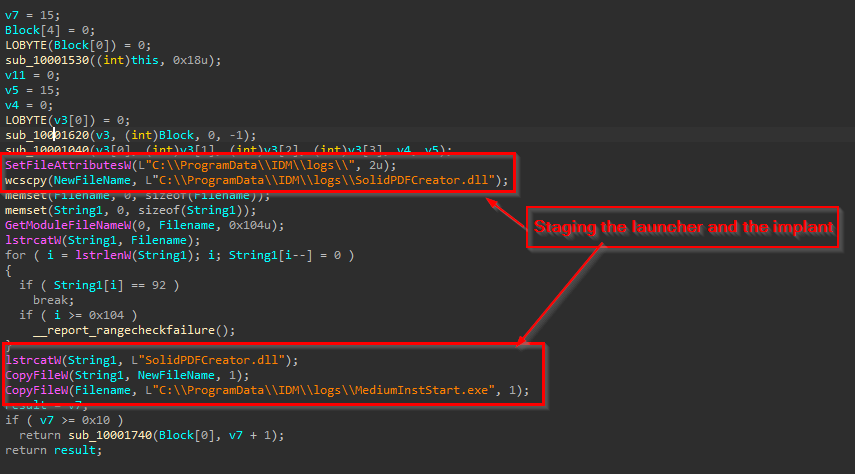The width and height of the screenshot is (855, 474).
Task: Select lstrcatW(String1, Filename) line
Action: coord(103,241)
